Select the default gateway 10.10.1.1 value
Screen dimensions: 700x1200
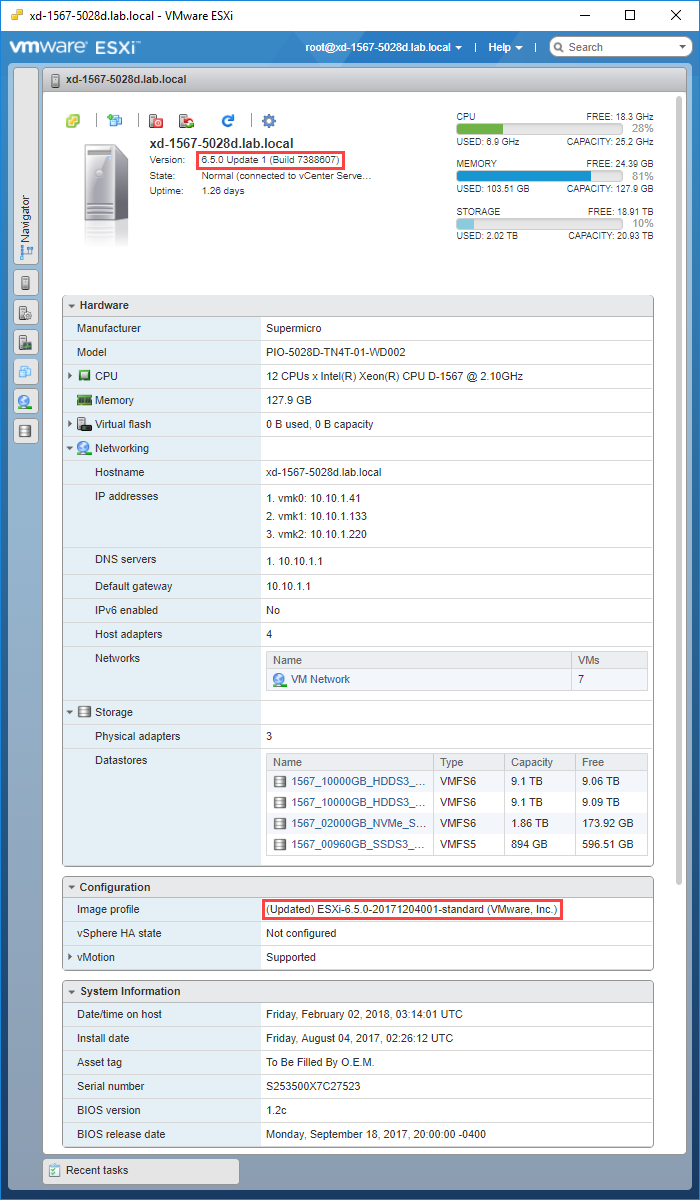coord(289,586)
